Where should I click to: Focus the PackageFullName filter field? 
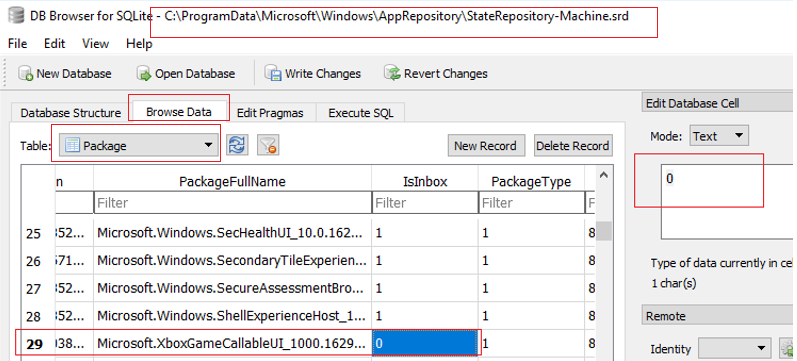point(232,203)
